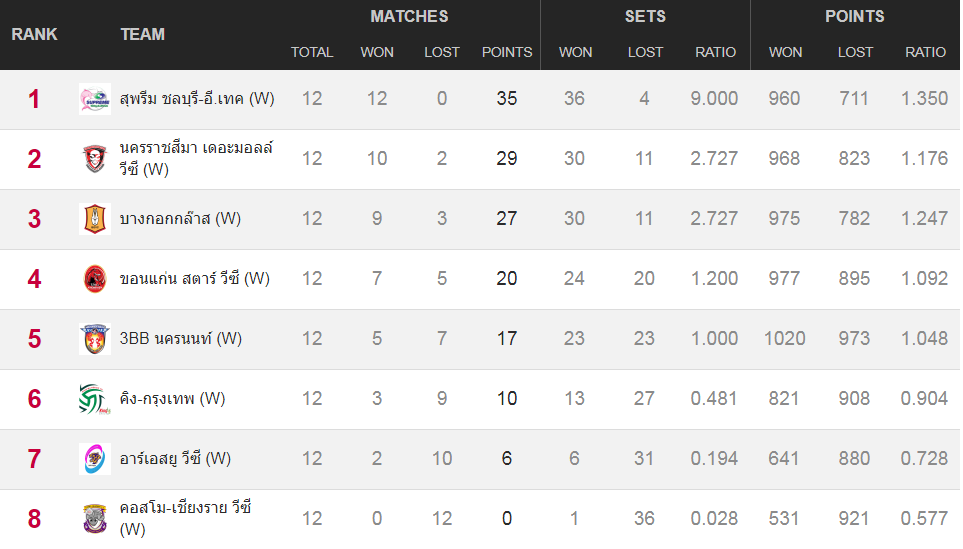Sort by match POINTS column header
Viewport: 963px width, 549px height.
[507, 52]
